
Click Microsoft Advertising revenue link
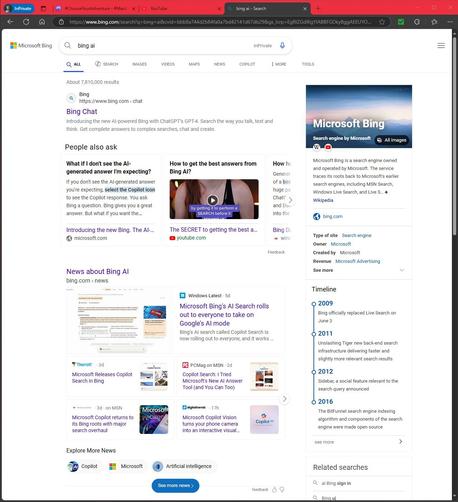pyautogui.click(x=357, y=261)
